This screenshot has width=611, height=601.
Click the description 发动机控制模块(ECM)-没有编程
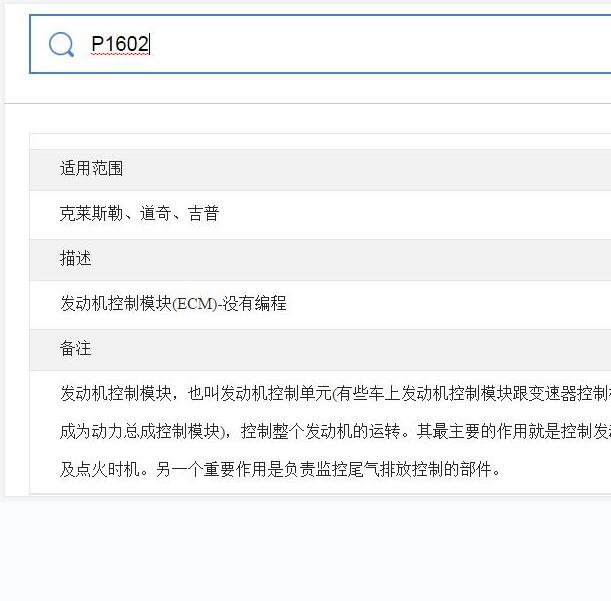pos(173,303)
